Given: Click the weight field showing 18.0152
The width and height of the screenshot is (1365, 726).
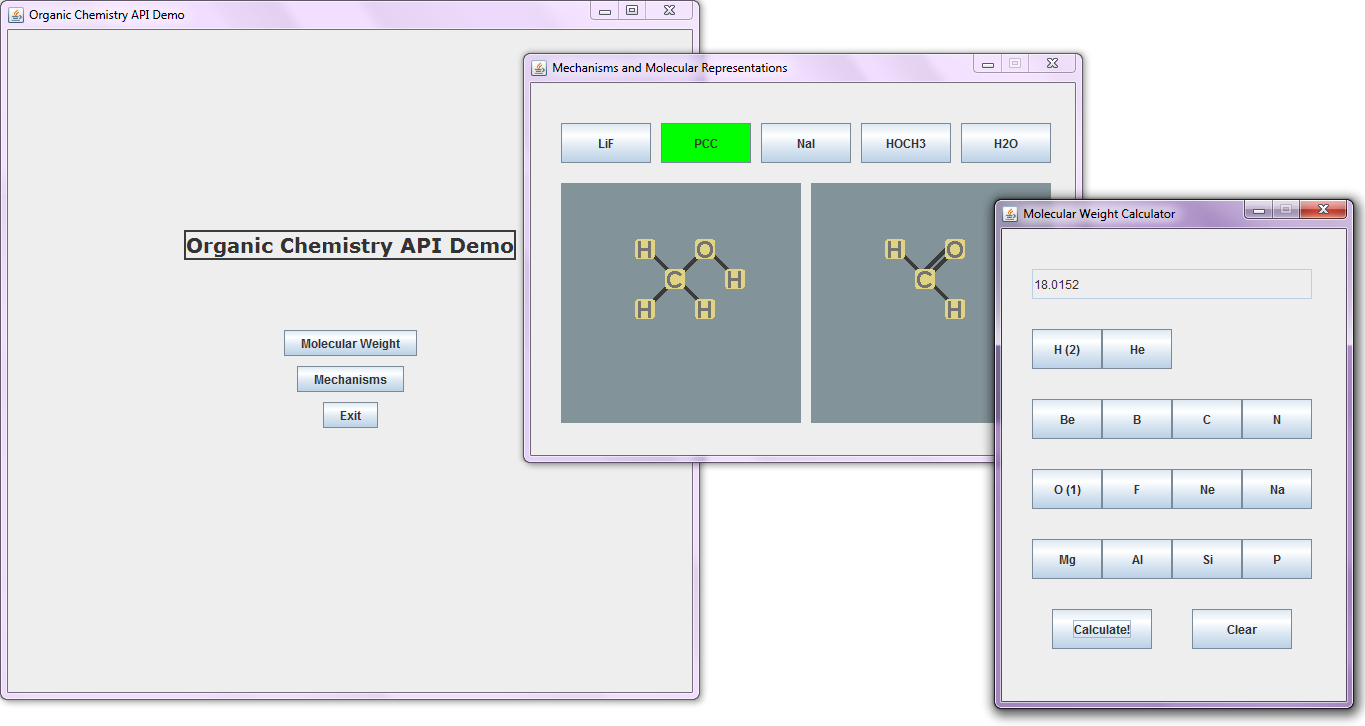Looking at the screenshot, I should pos(1171,284).
